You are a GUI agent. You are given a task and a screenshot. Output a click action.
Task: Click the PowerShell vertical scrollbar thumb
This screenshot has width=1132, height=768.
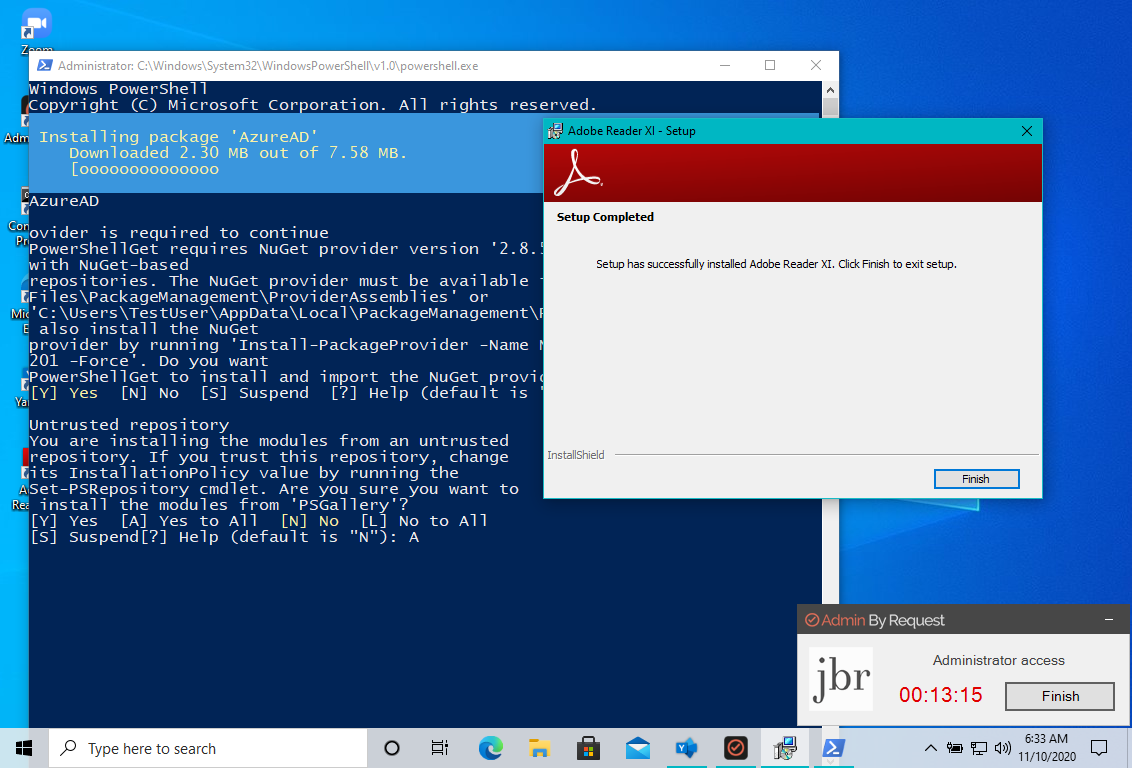click(830, 107)
